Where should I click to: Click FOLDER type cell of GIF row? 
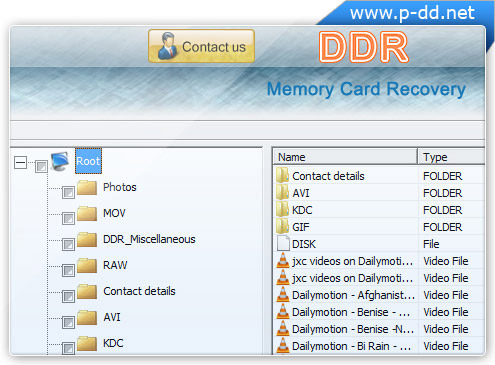tap(442, 227)
